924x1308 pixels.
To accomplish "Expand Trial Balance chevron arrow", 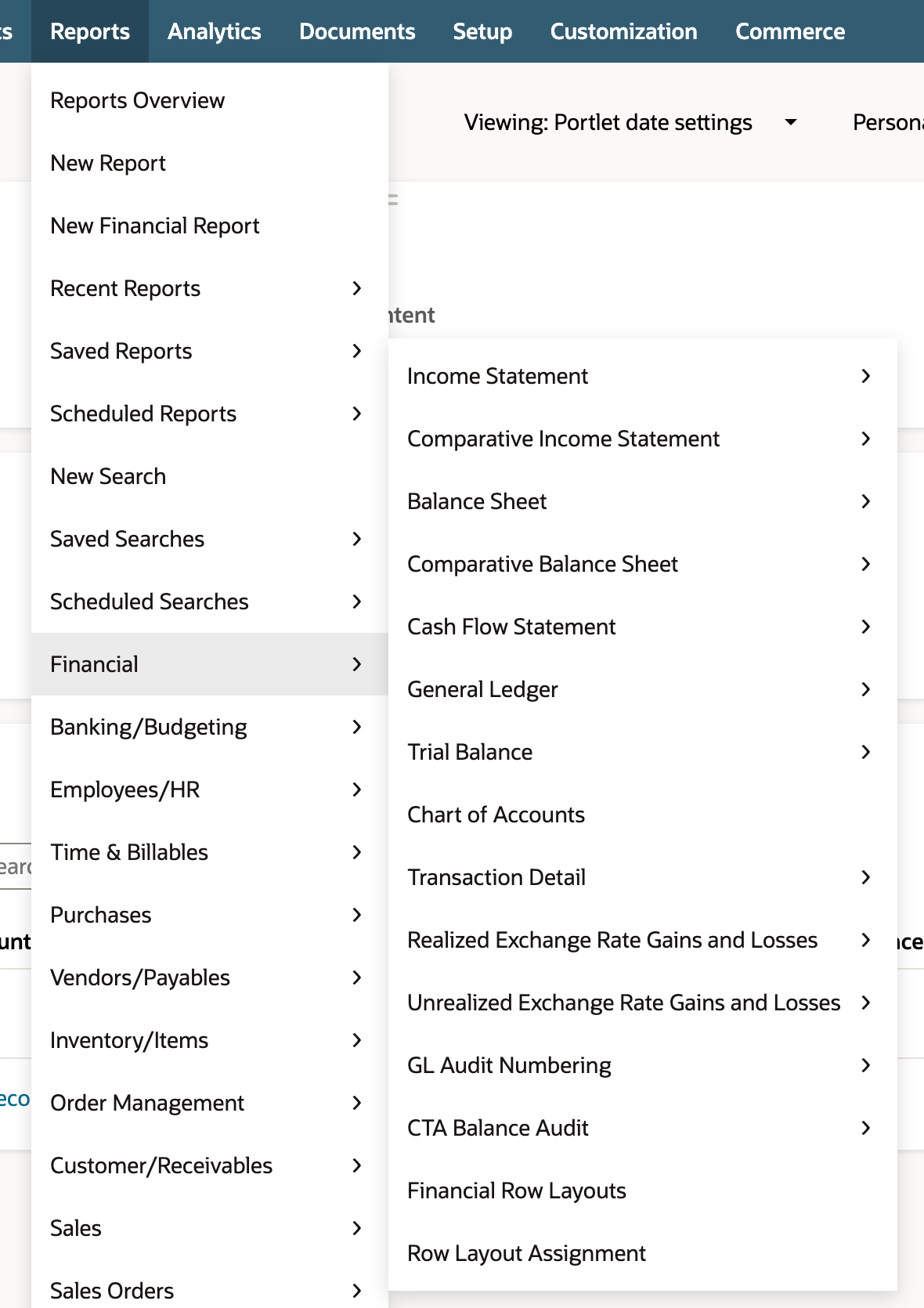I will click(x=866, y=752).
